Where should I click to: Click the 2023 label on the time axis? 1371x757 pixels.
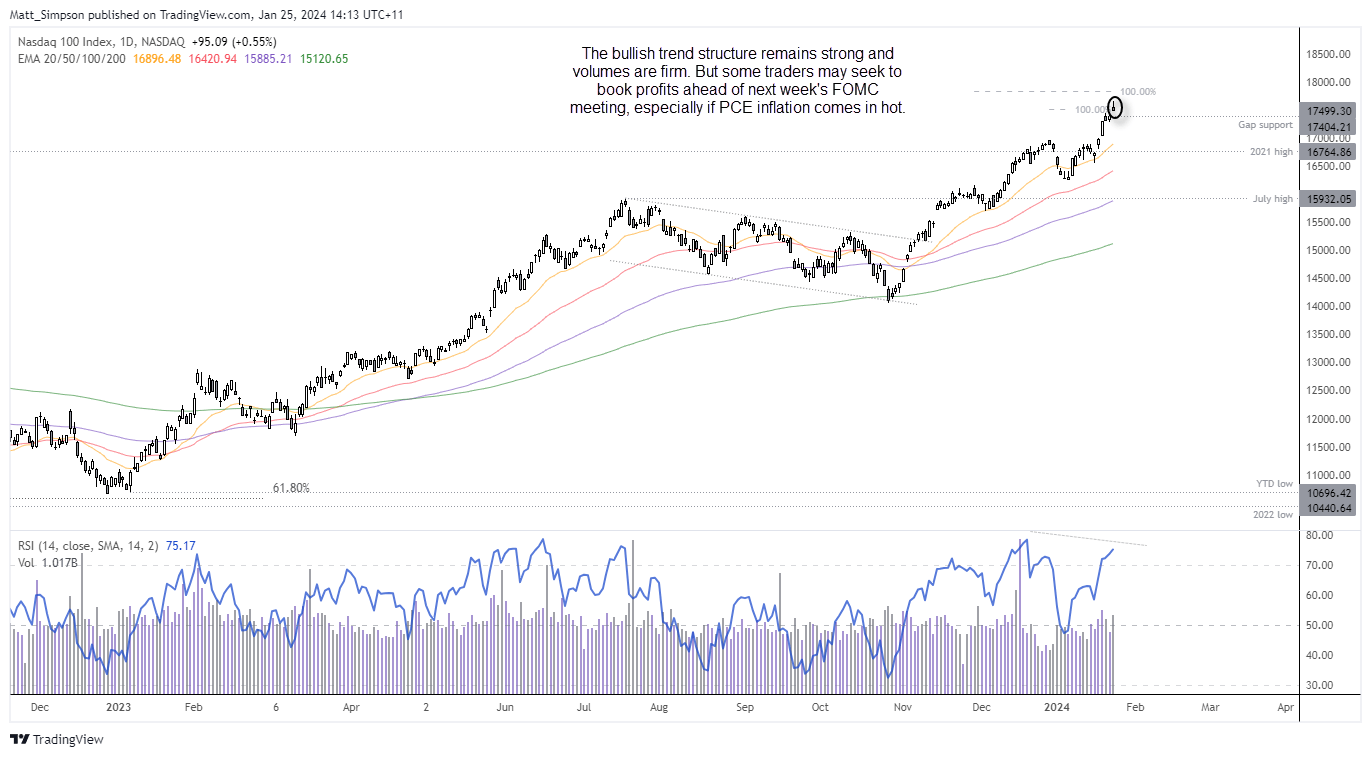118,707
